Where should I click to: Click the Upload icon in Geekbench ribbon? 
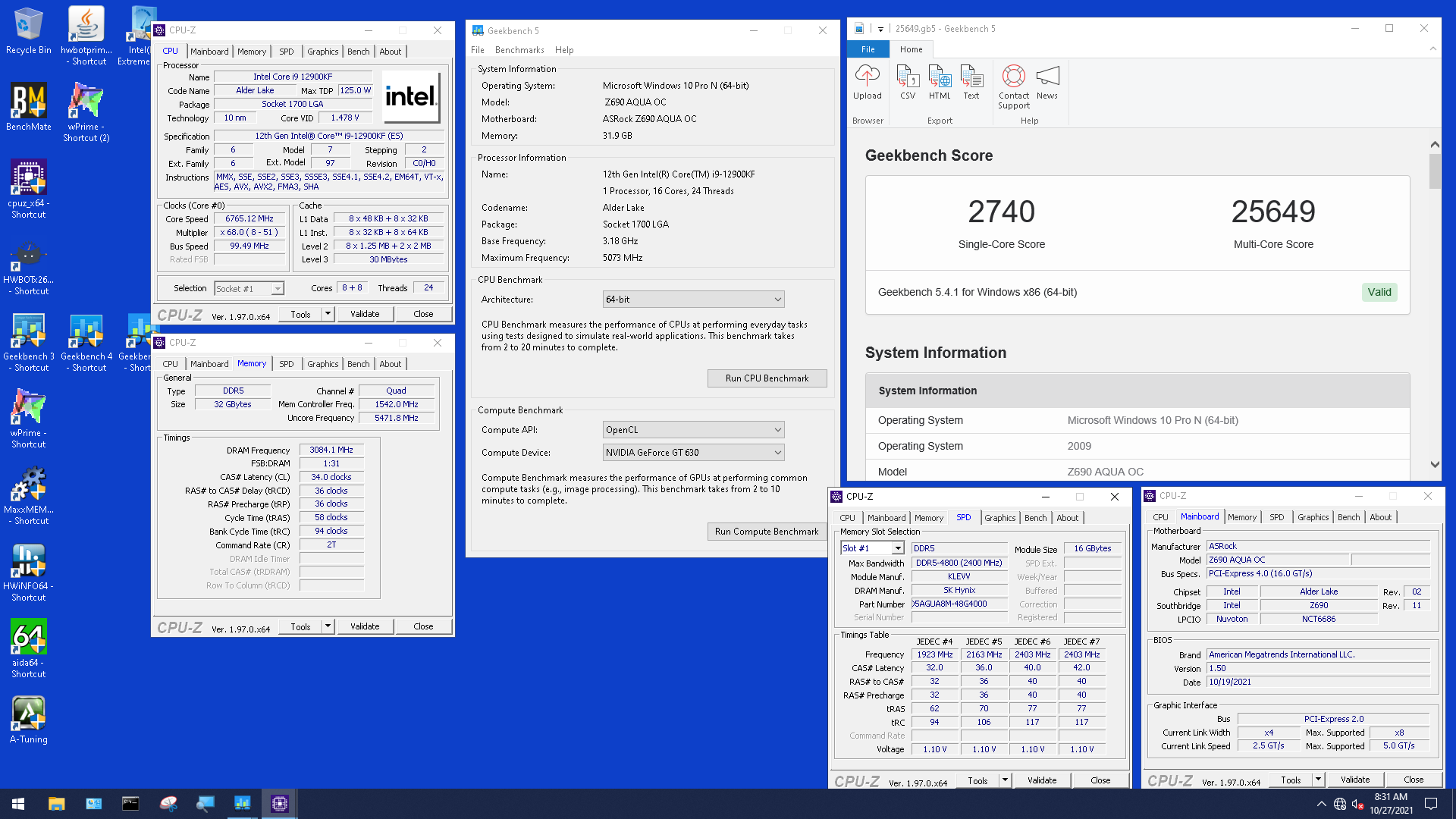tap(867, 83)
